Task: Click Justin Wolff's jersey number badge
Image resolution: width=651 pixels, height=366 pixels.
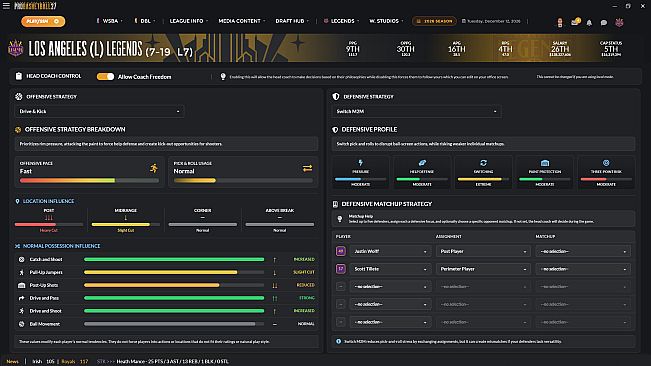Action: pyautogui.click(x=341, y=251)
